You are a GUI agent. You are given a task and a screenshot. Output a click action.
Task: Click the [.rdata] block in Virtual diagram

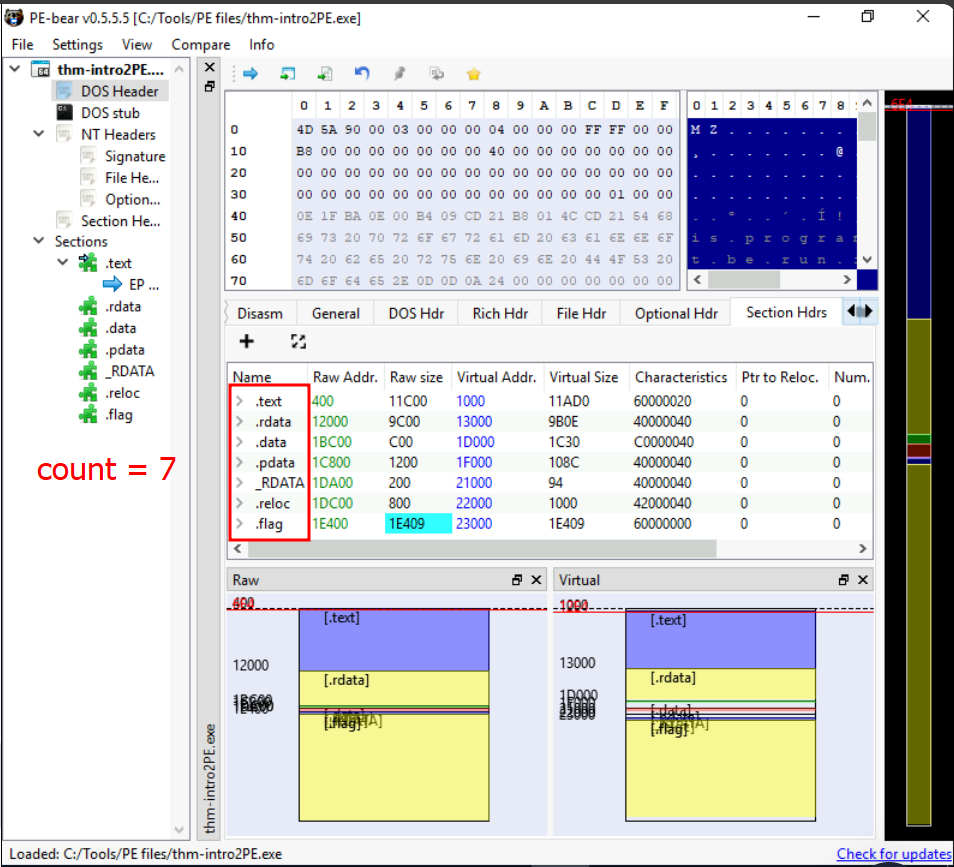point(720,684)
